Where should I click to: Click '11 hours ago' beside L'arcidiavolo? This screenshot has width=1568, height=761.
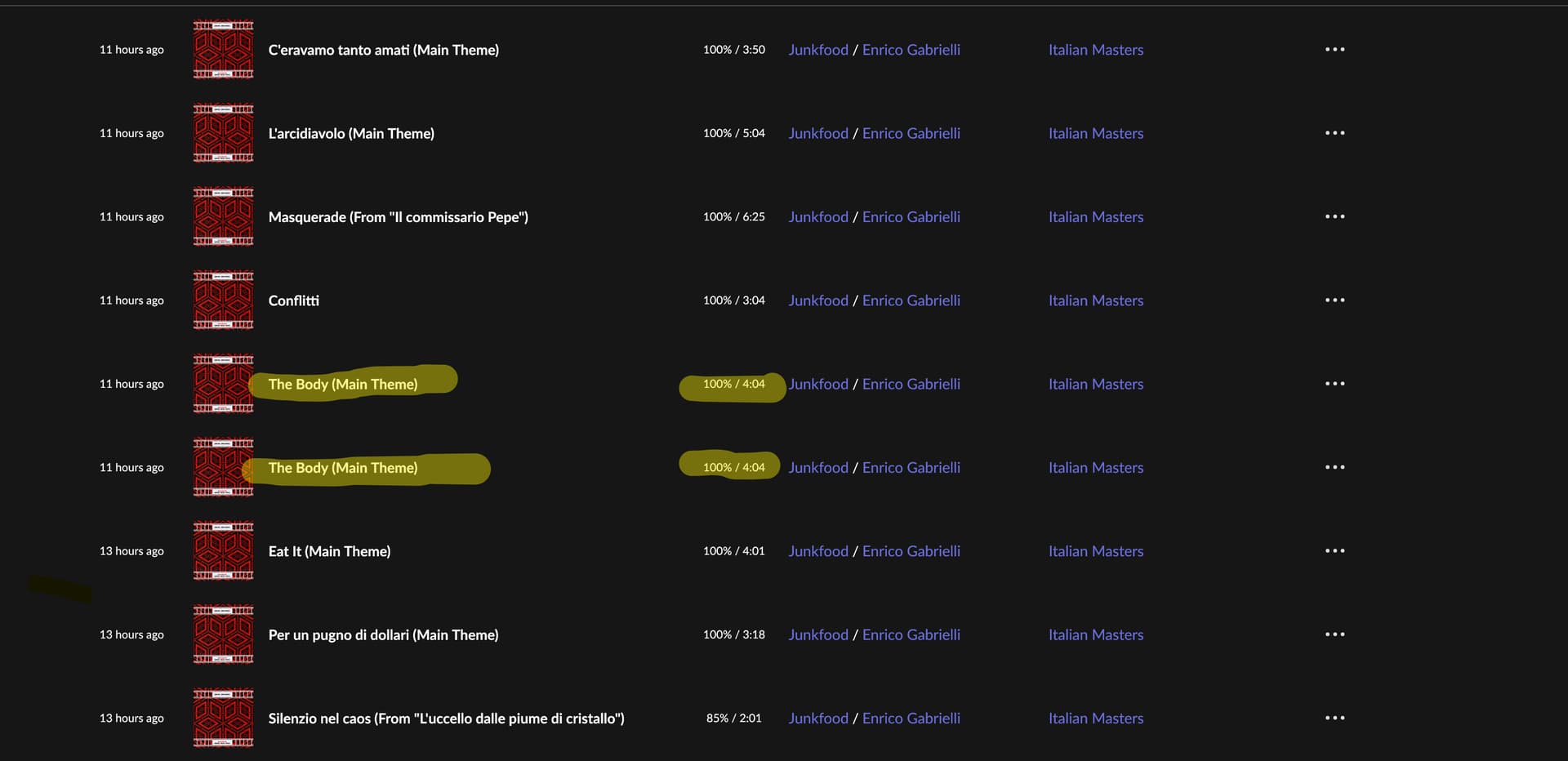click(131, 133)
